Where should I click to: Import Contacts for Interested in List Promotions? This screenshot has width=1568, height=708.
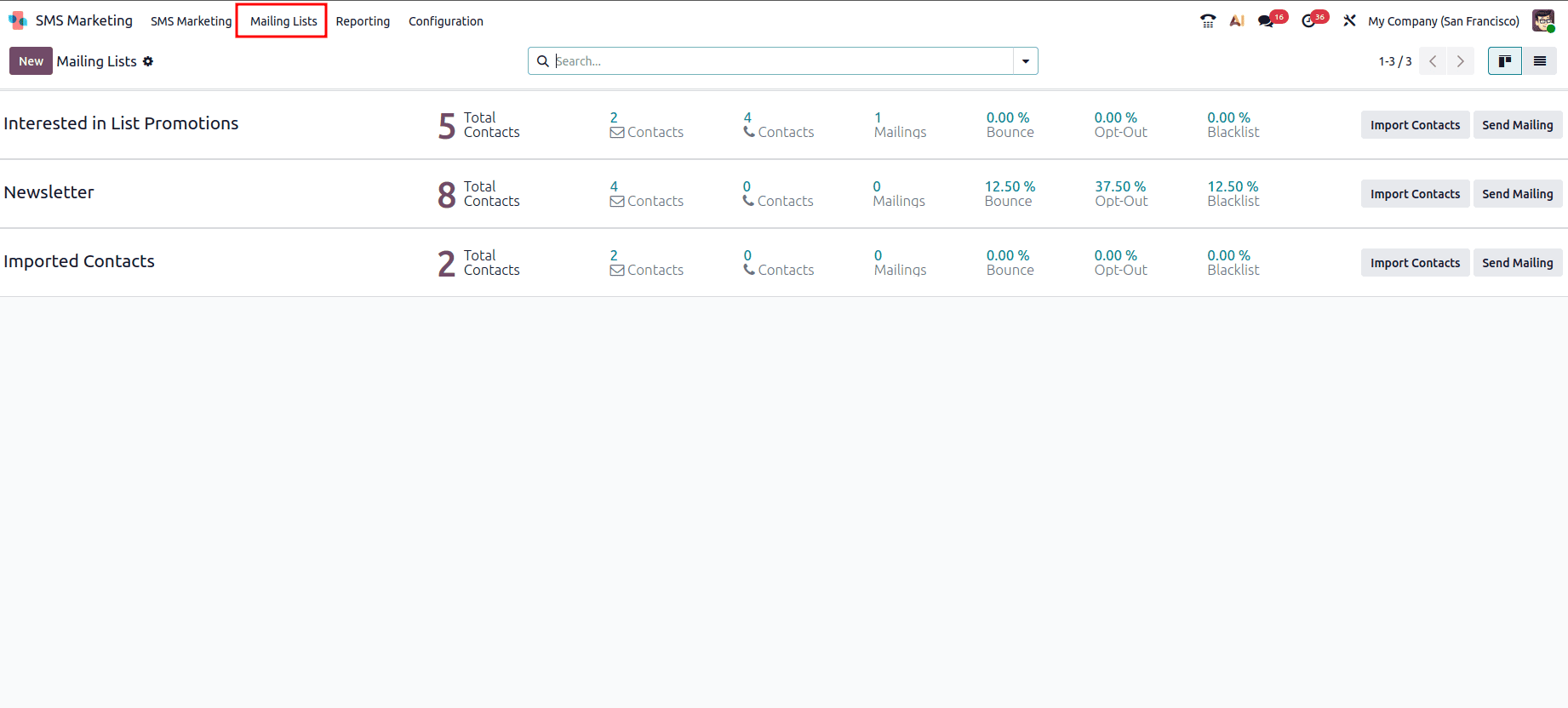1415,125
